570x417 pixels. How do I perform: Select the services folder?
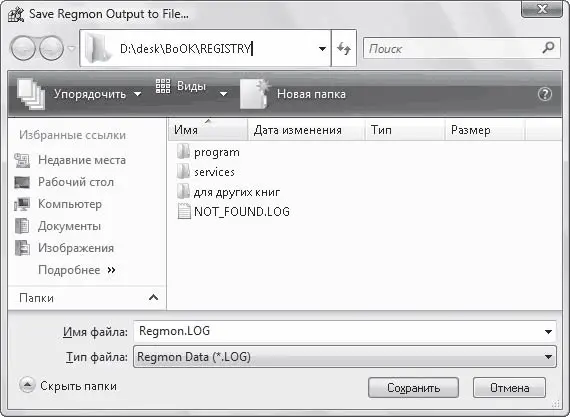(x=206, y=171)
